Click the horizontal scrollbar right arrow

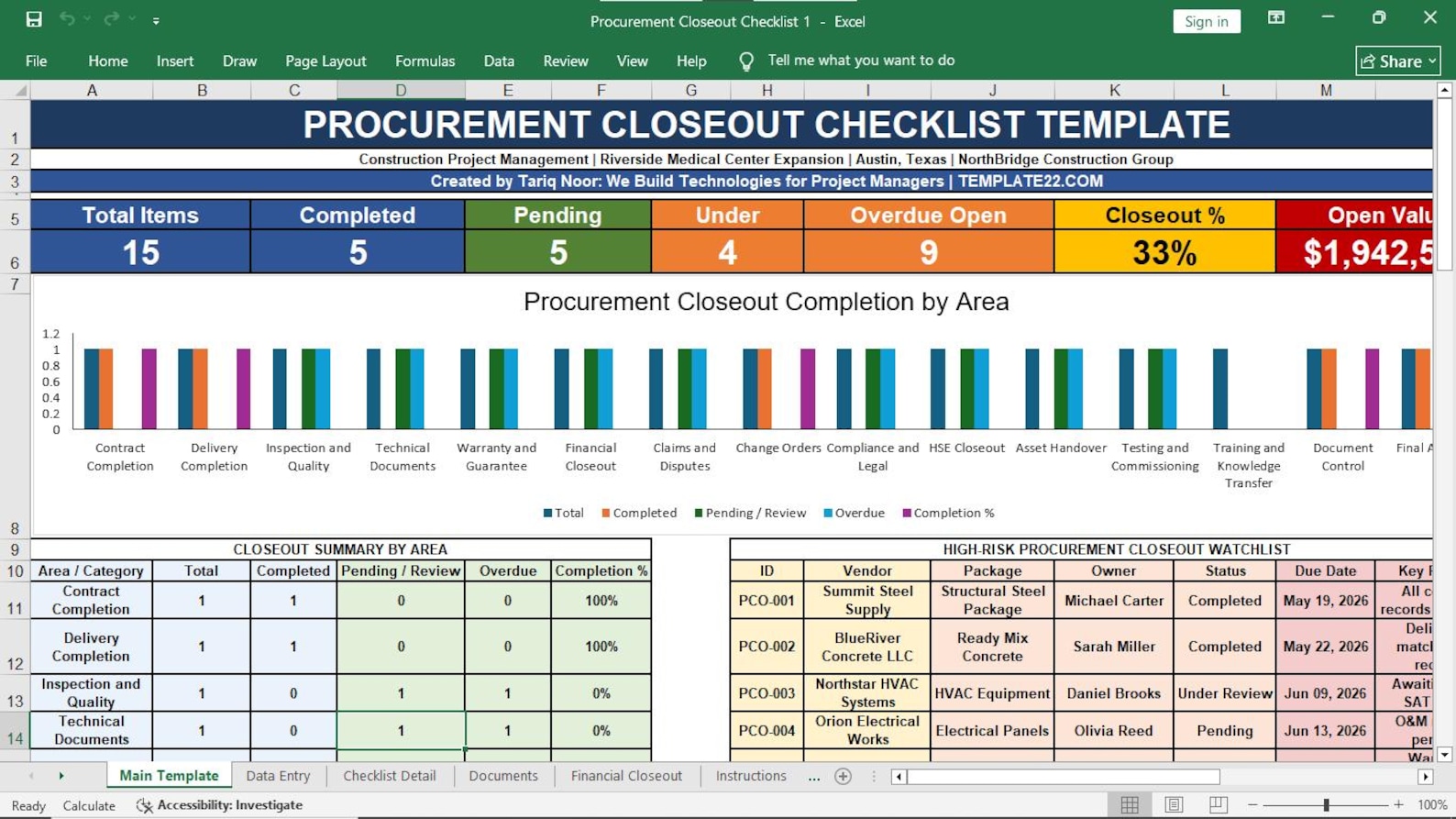(x=1426, y=777)
